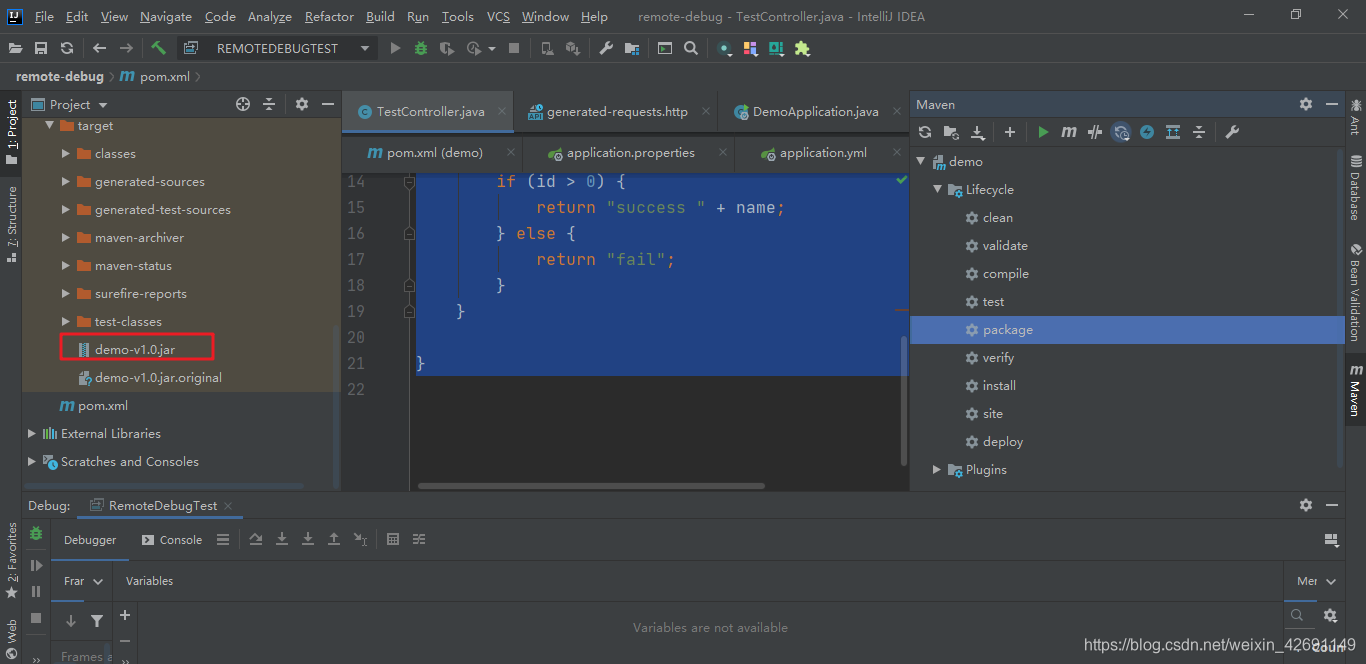Toggle the Bean Validation tool window
Viewport: 1366px width, 664px height.
[x=1355, y=293]
